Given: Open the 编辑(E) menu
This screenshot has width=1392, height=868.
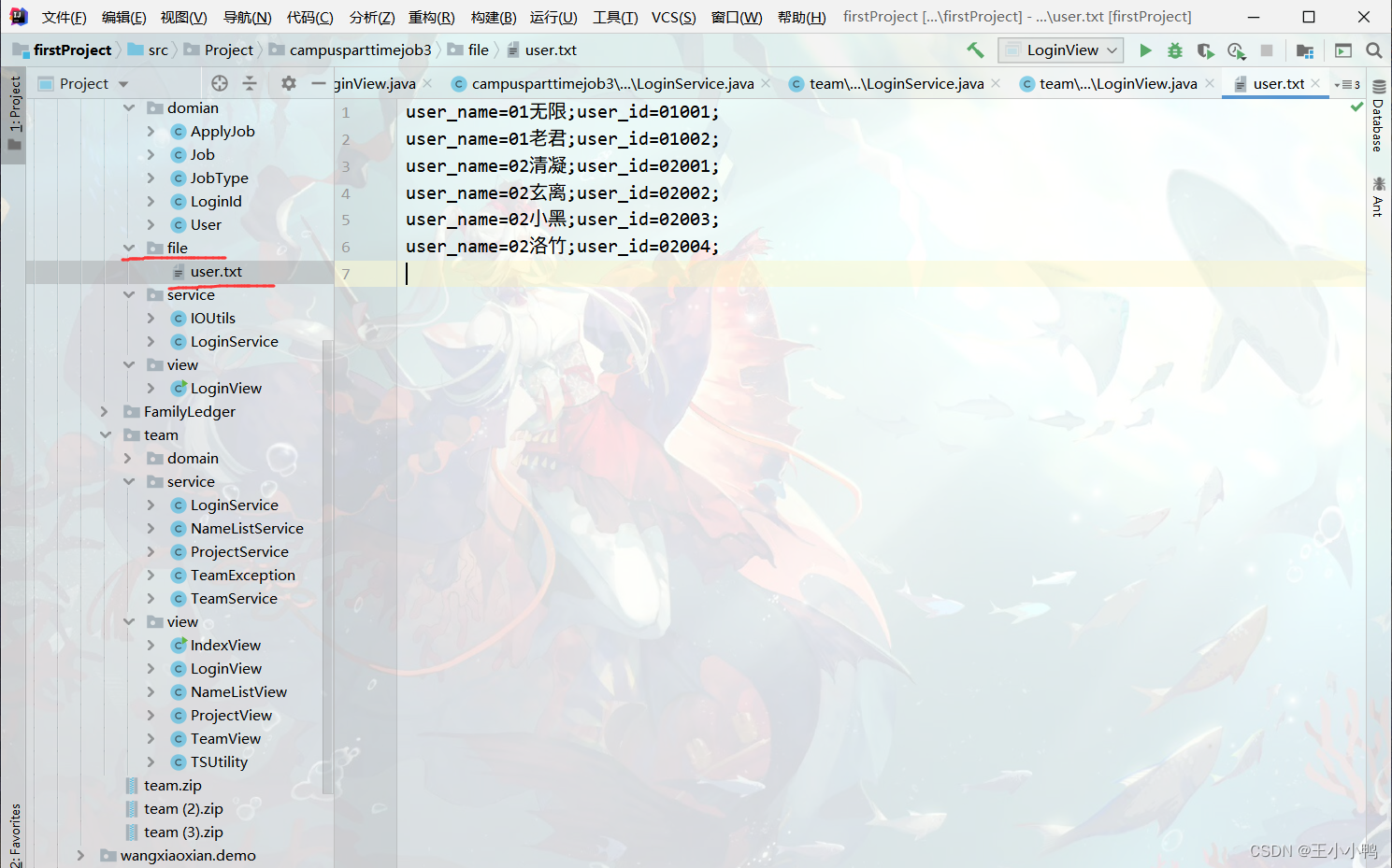Looking at the screenshot, I should (123, 17).
